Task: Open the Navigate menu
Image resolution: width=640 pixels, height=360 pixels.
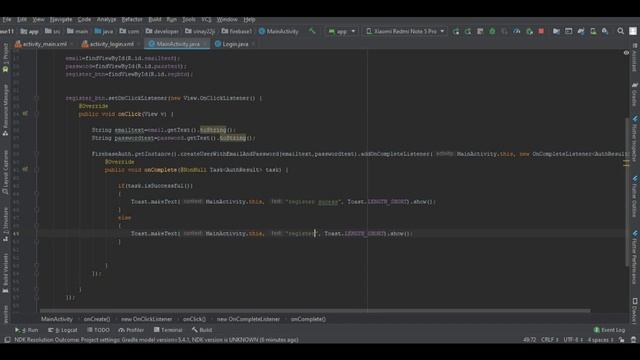Action: pos(61,20)
